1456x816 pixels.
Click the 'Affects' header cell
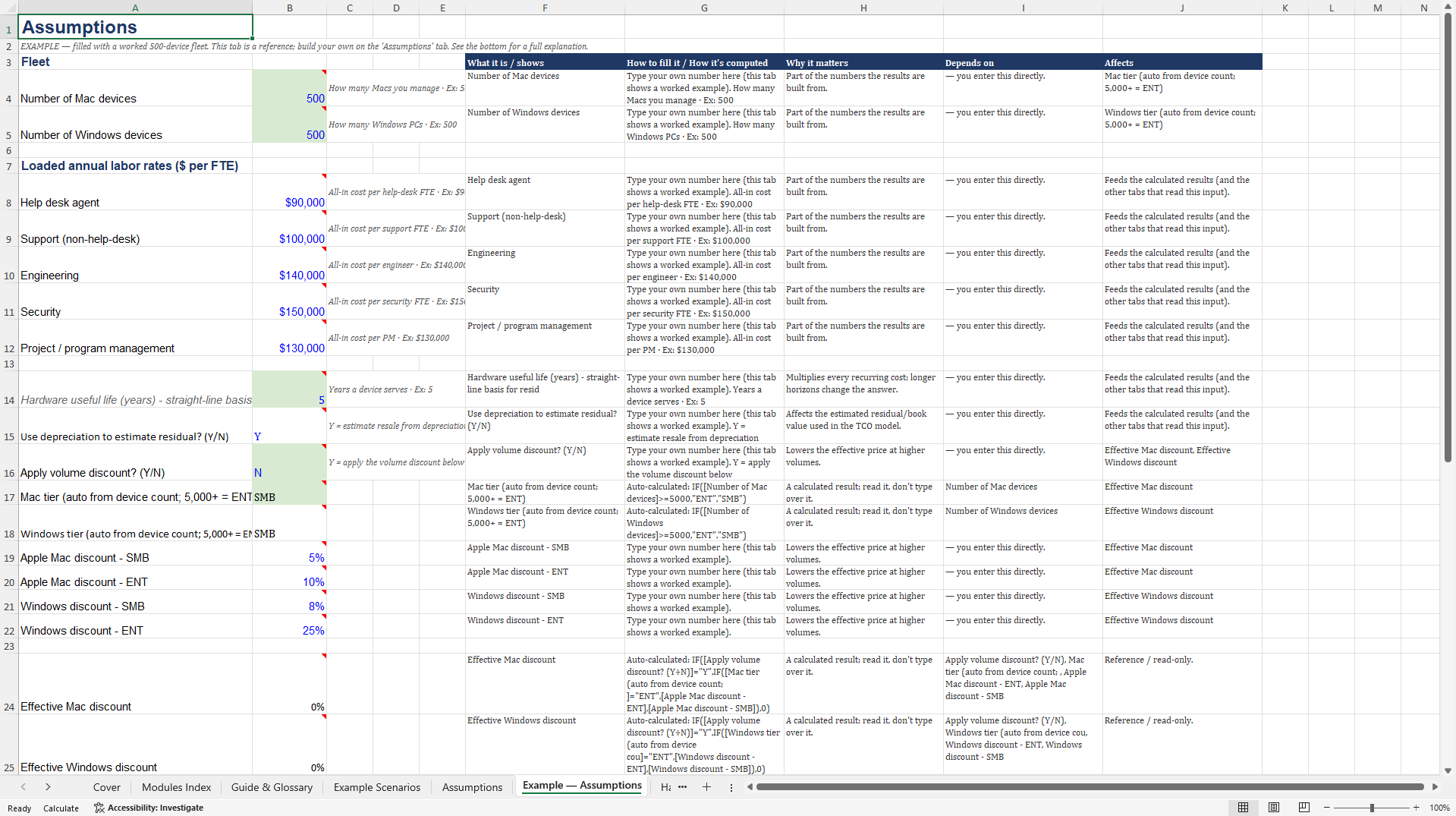coord(1182,62)
